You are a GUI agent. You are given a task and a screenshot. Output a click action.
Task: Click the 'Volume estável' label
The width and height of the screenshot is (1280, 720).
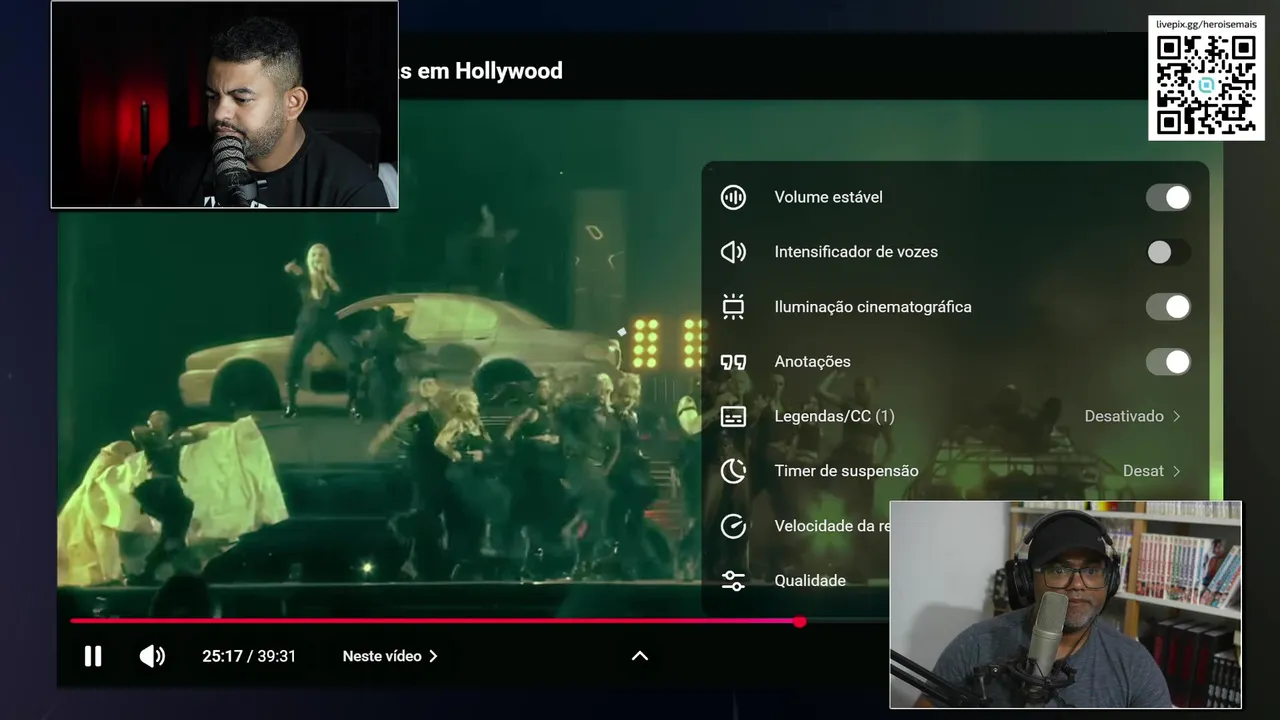(x=828, y=197)
